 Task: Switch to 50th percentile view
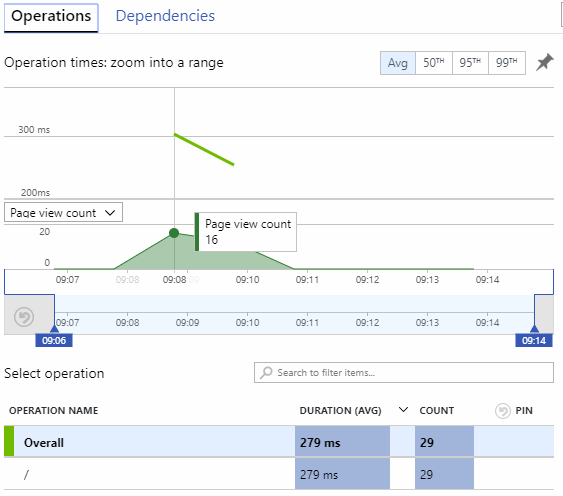[x=434, y=63]
